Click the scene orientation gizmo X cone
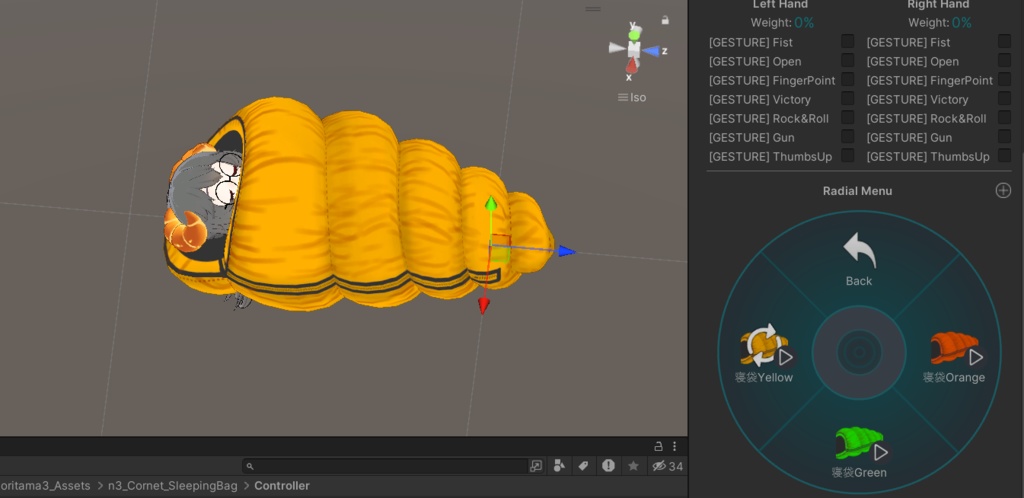Screen dimensions: 1024x498 pos(632,65)
